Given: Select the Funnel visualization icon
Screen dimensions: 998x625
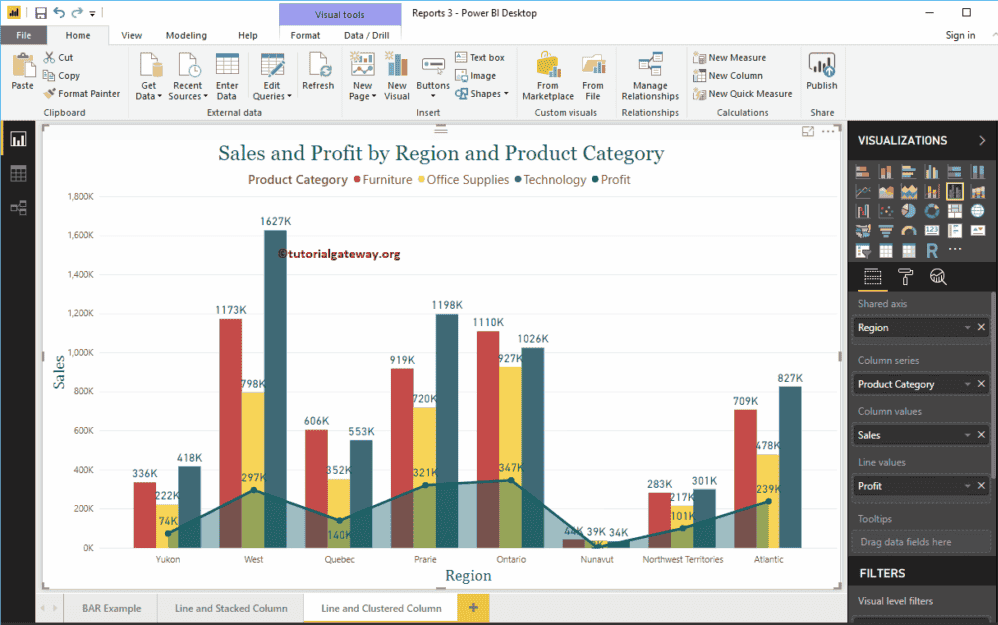Looking at the screenshot, I should (x=886, y=230).
